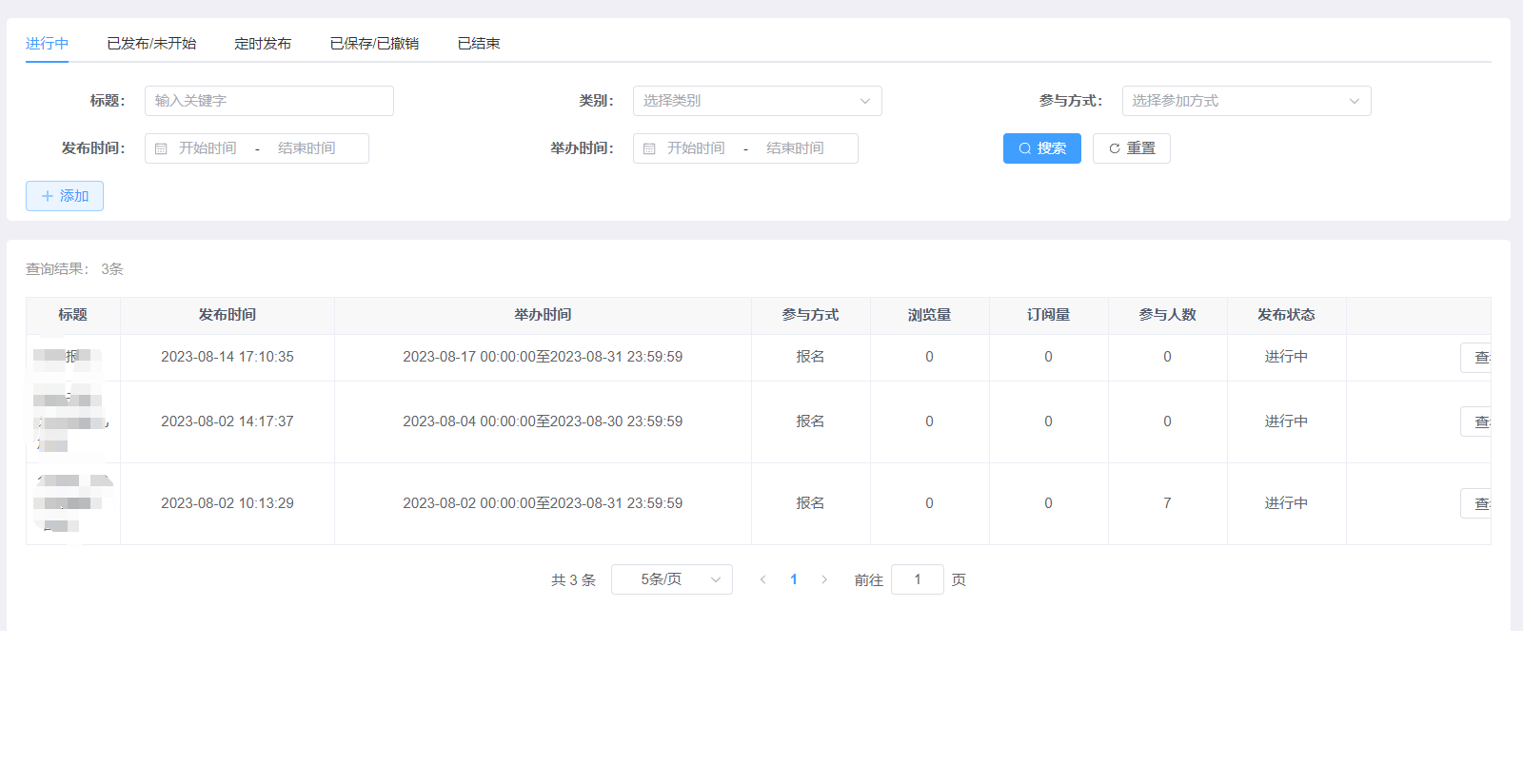Go to the 已结束 tab

coord(479,44)
